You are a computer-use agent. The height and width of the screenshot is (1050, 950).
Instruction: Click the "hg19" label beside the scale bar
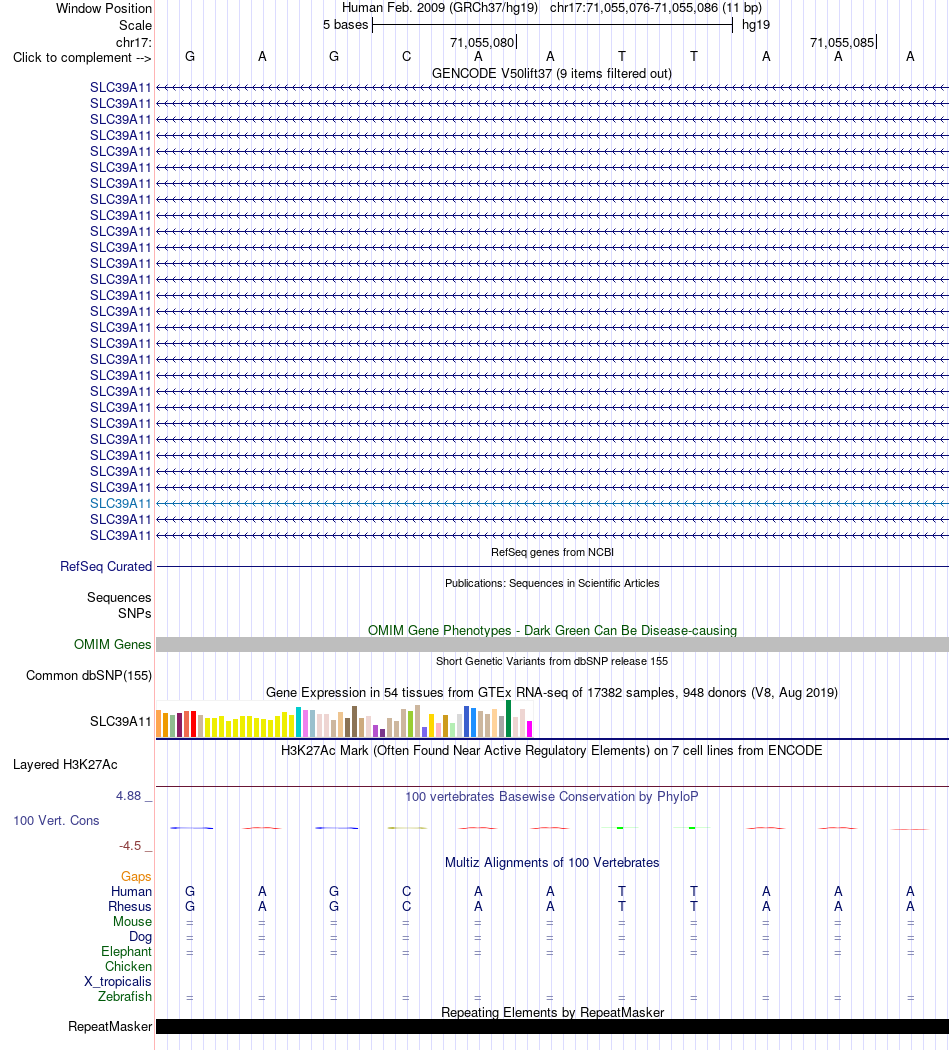pos(756,25)
